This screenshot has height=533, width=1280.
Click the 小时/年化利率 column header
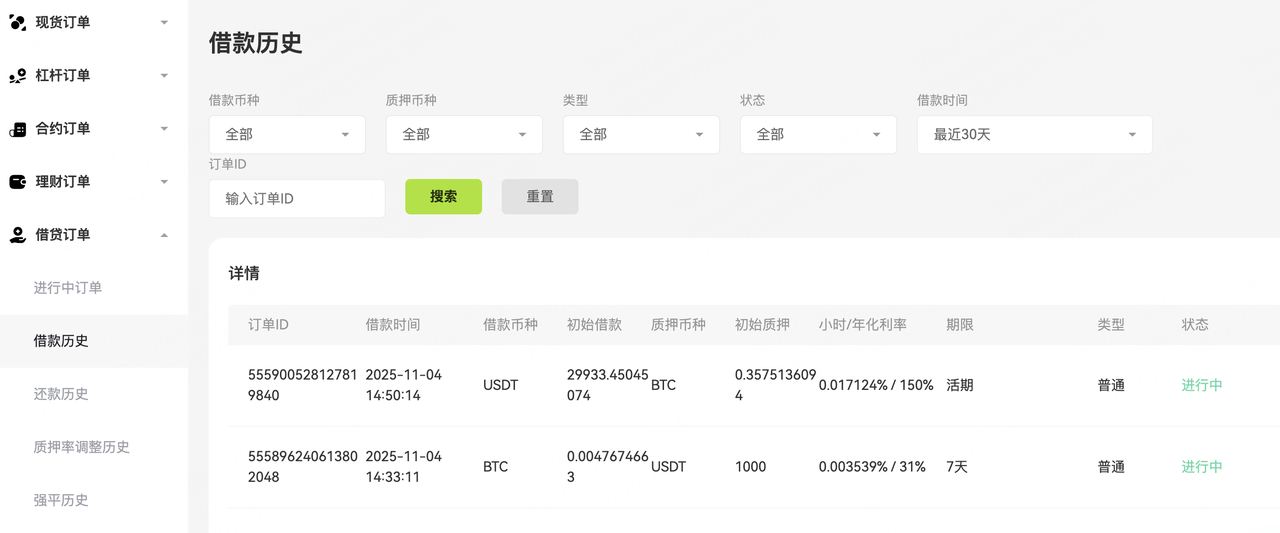coord(863,325)
